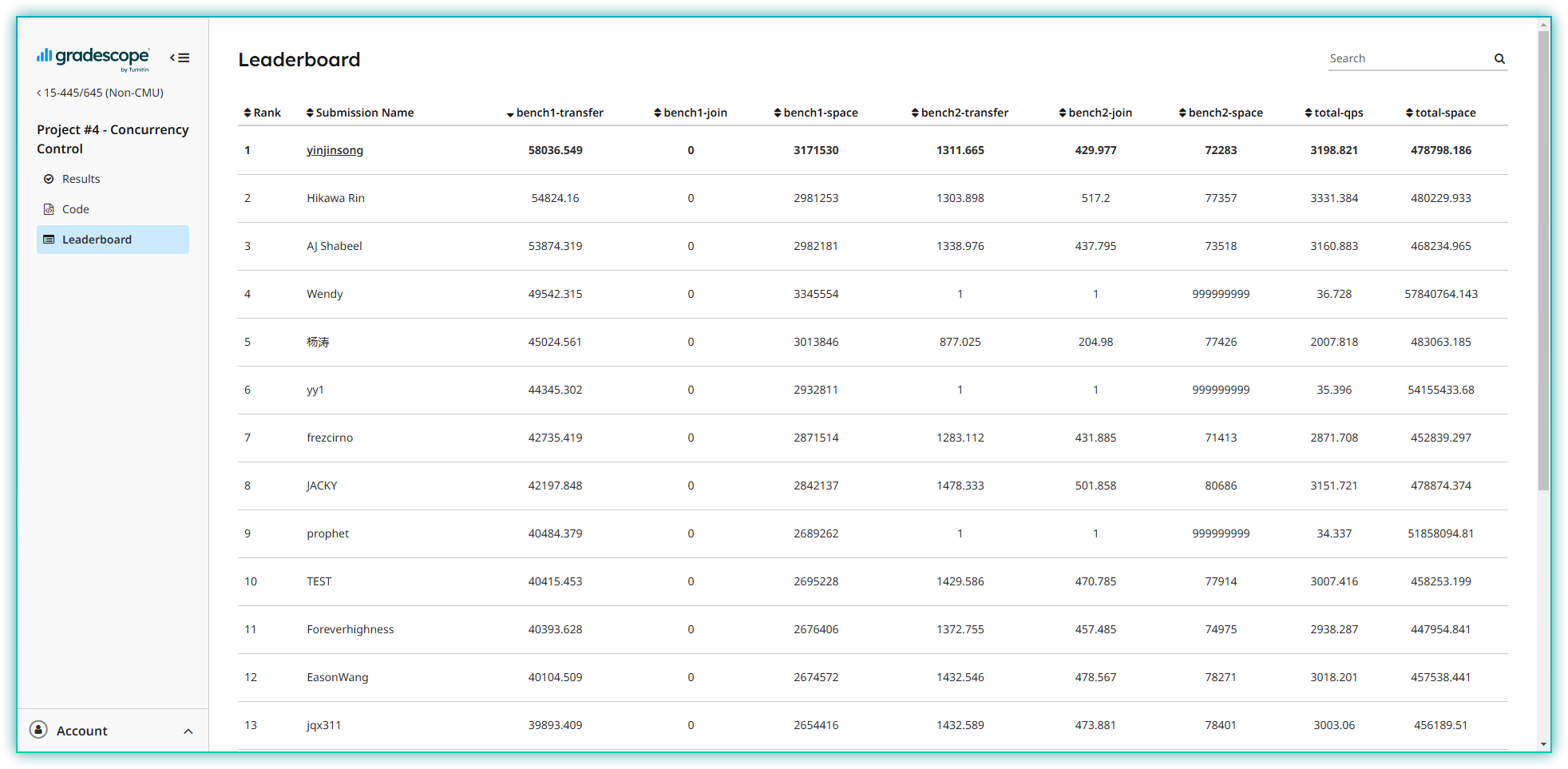Toggle sorting on the total-qps column

click(1309, 113)
